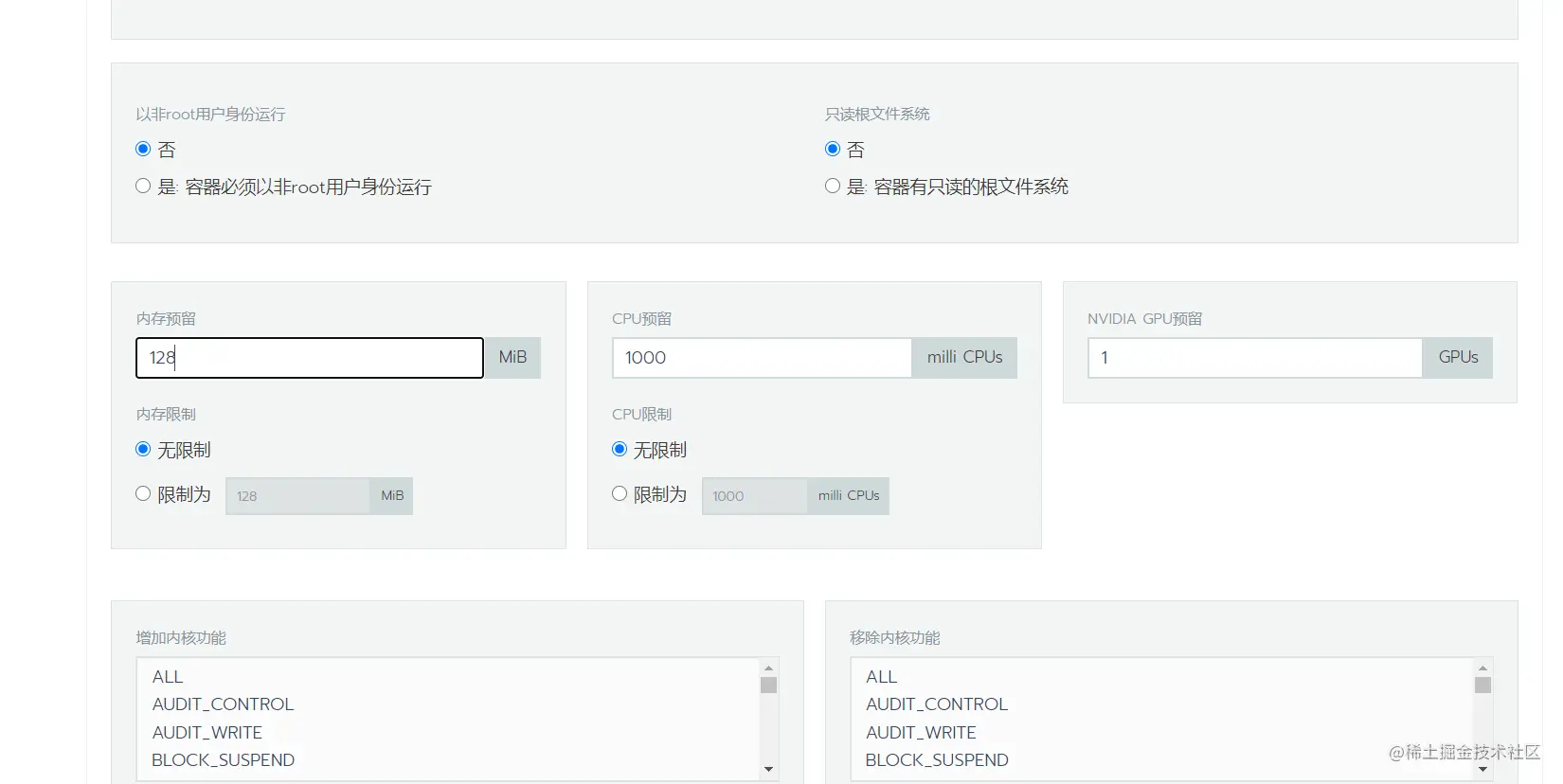1563x784 pixels.
Task: Click scrollbar thumb of 增加内核功能 list
Action: (x=768, y=685)
